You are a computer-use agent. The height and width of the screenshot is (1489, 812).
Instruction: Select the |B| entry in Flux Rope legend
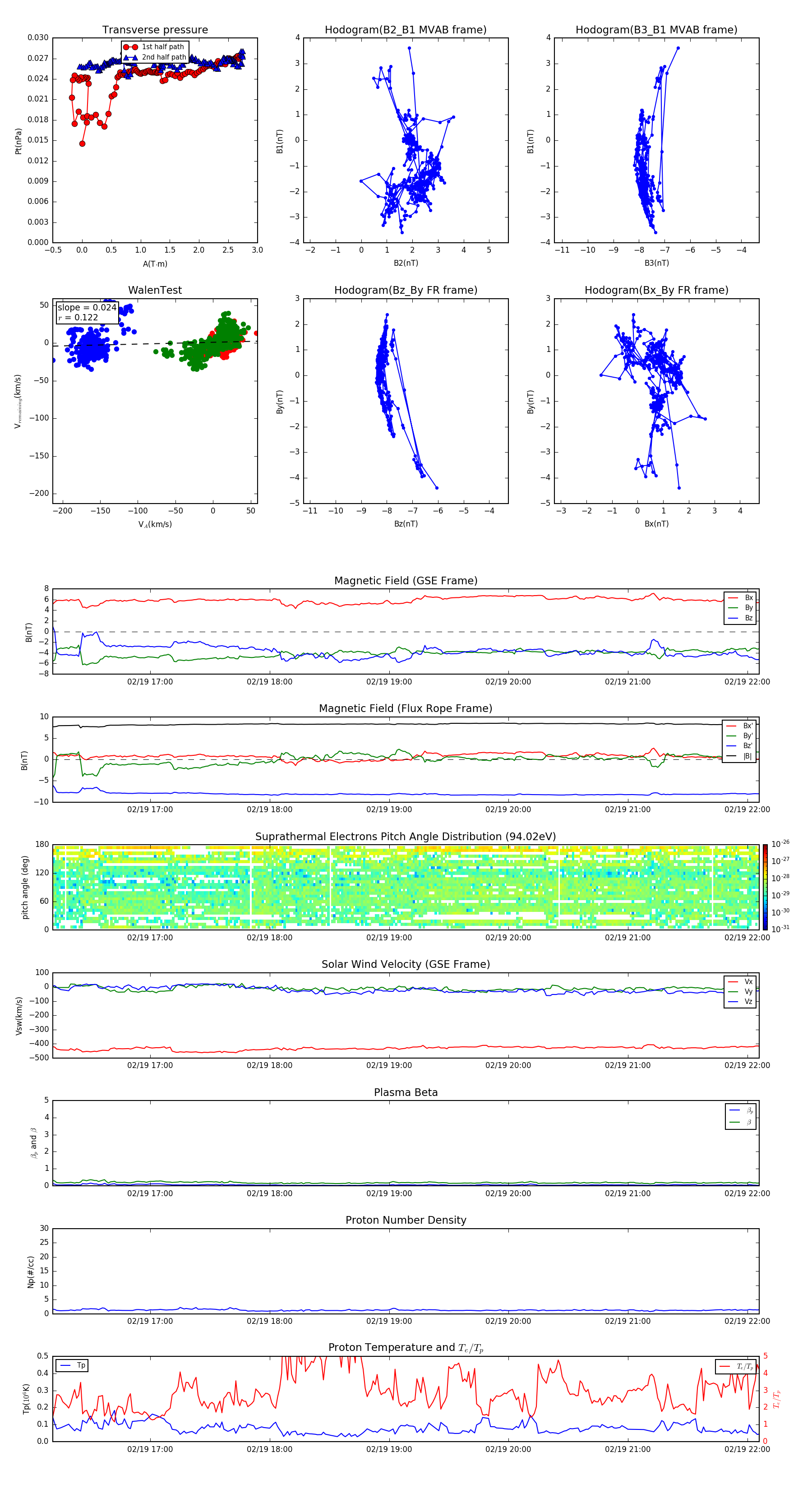pos(740,756)
